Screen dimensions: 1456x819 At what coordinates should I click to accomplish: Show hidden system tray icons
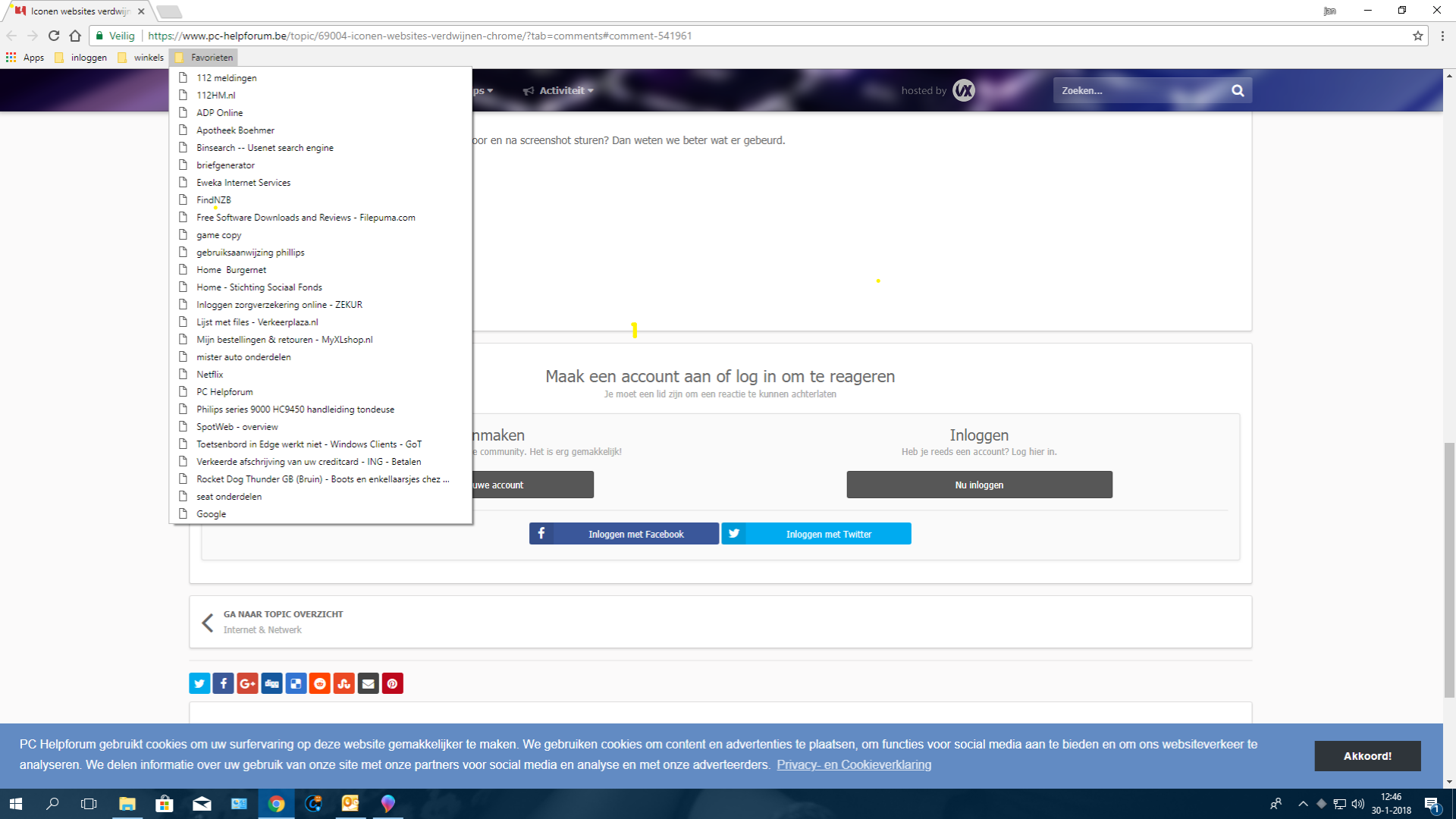[1303, 804]
